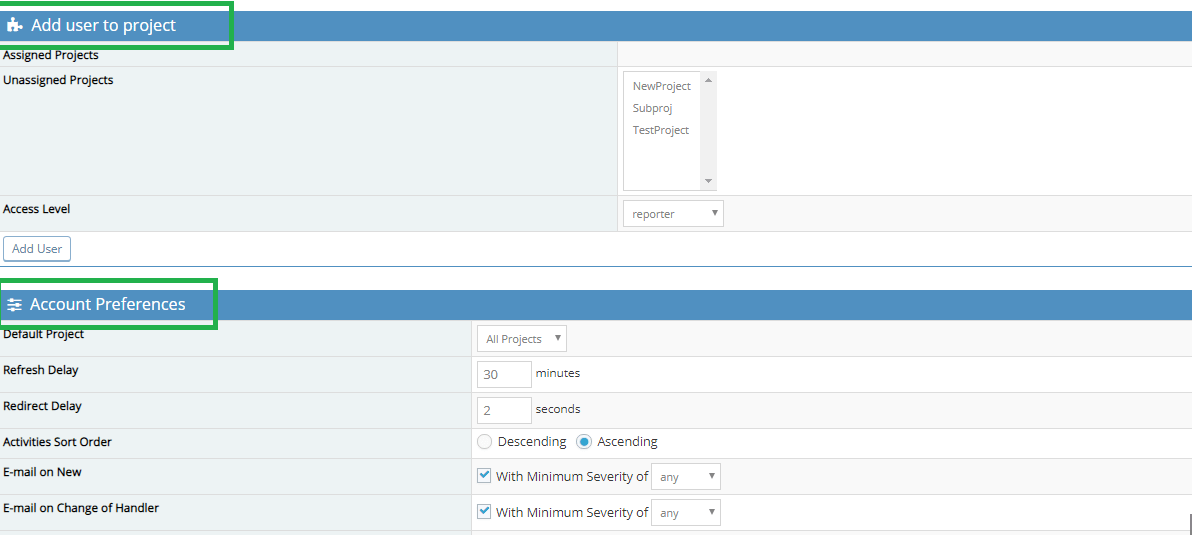Click the Add user to project heading
The width and height of the screenshot is (1193, 537).
[103, 25]
